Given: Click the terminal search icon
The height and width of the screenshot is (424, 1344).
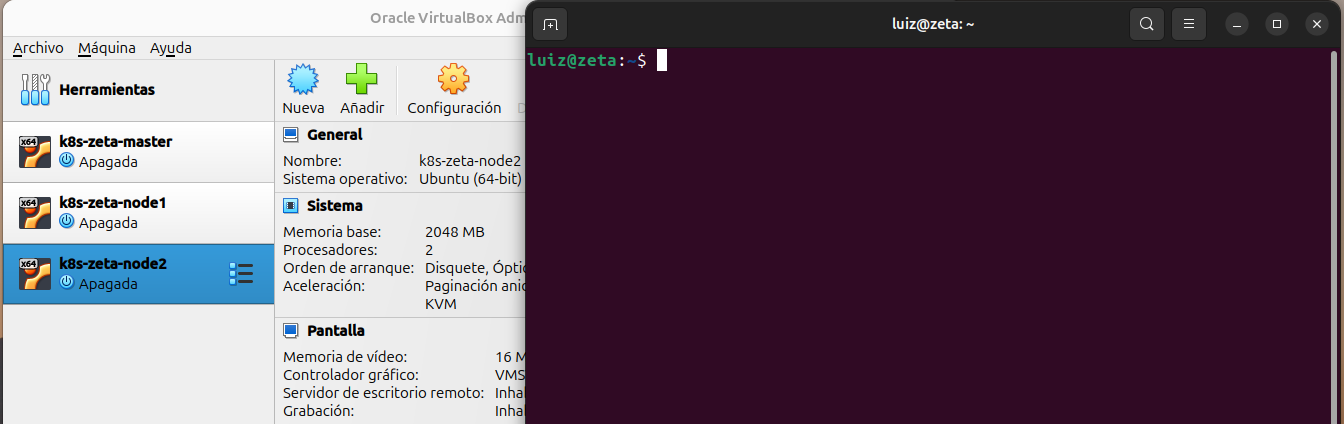Looking at the screenshot, I should point(1147,24).
